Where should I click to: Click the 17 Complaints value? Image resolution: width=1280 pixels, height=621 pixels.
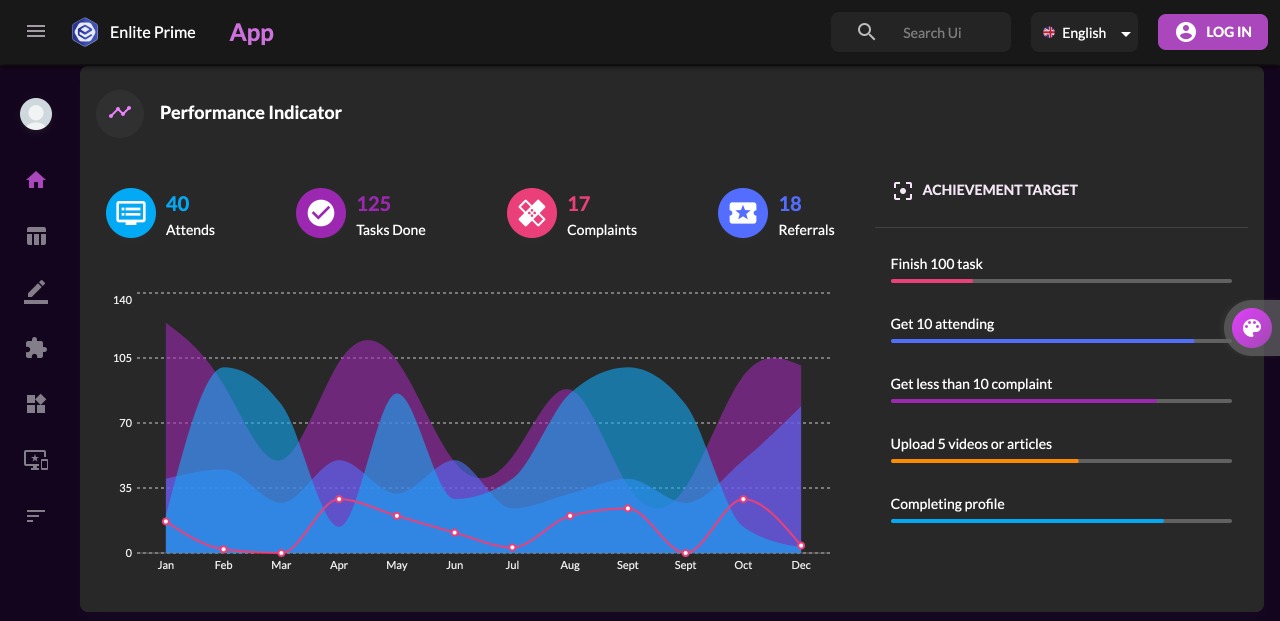(x=579, y=204)
